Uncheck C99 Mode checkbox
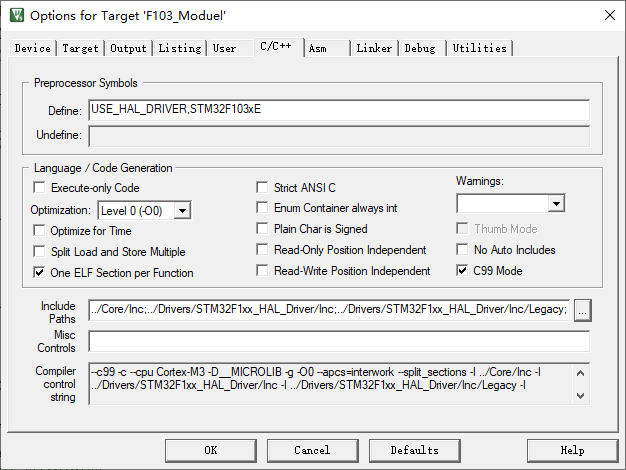 click(462, 271)
